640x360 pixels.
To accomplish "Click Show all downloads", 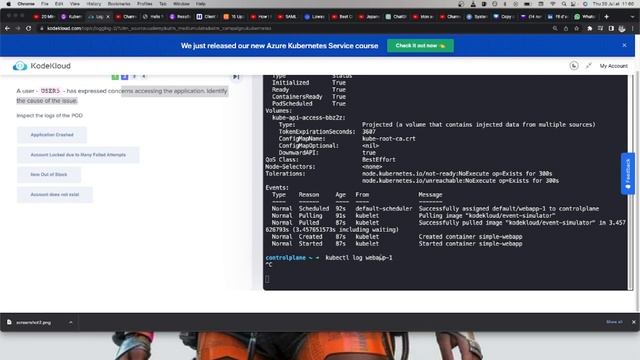I will click(614, 322).
